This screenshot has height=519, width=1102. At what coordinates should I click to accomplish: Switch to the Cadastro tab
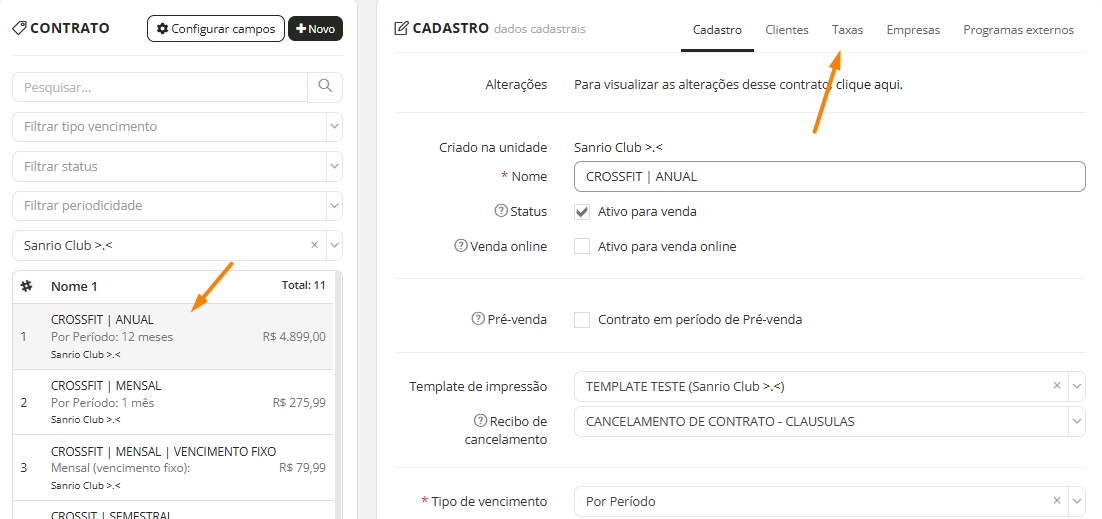point(717,30)
